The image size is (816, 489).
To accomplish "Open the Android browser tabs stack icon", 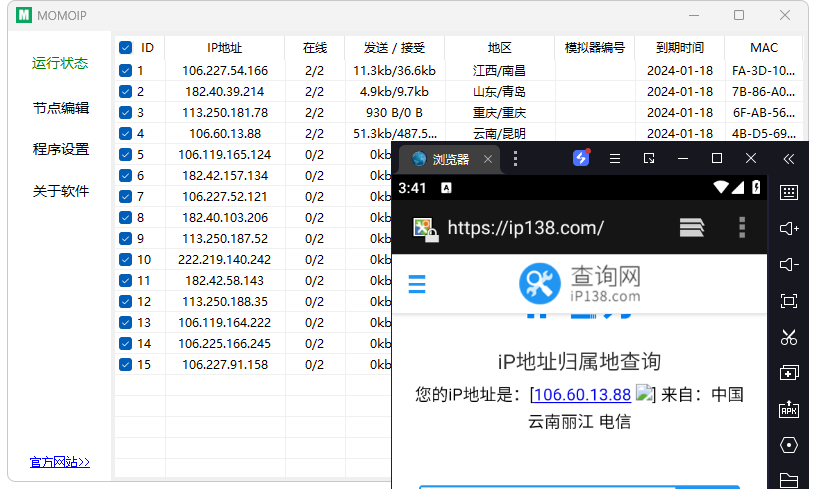I will click(x=692, y=227).
